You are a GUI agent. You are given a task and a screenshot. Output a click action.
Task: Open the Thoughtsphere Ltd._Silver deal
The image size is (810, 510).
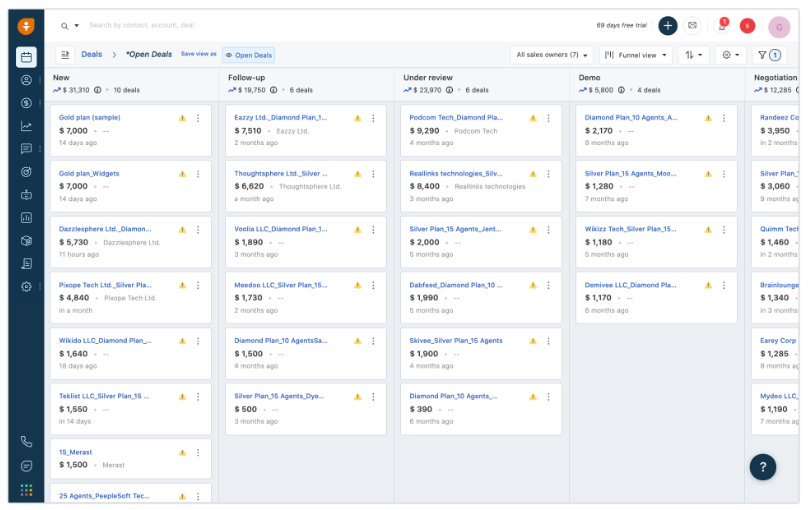click(x=281, y=174)
